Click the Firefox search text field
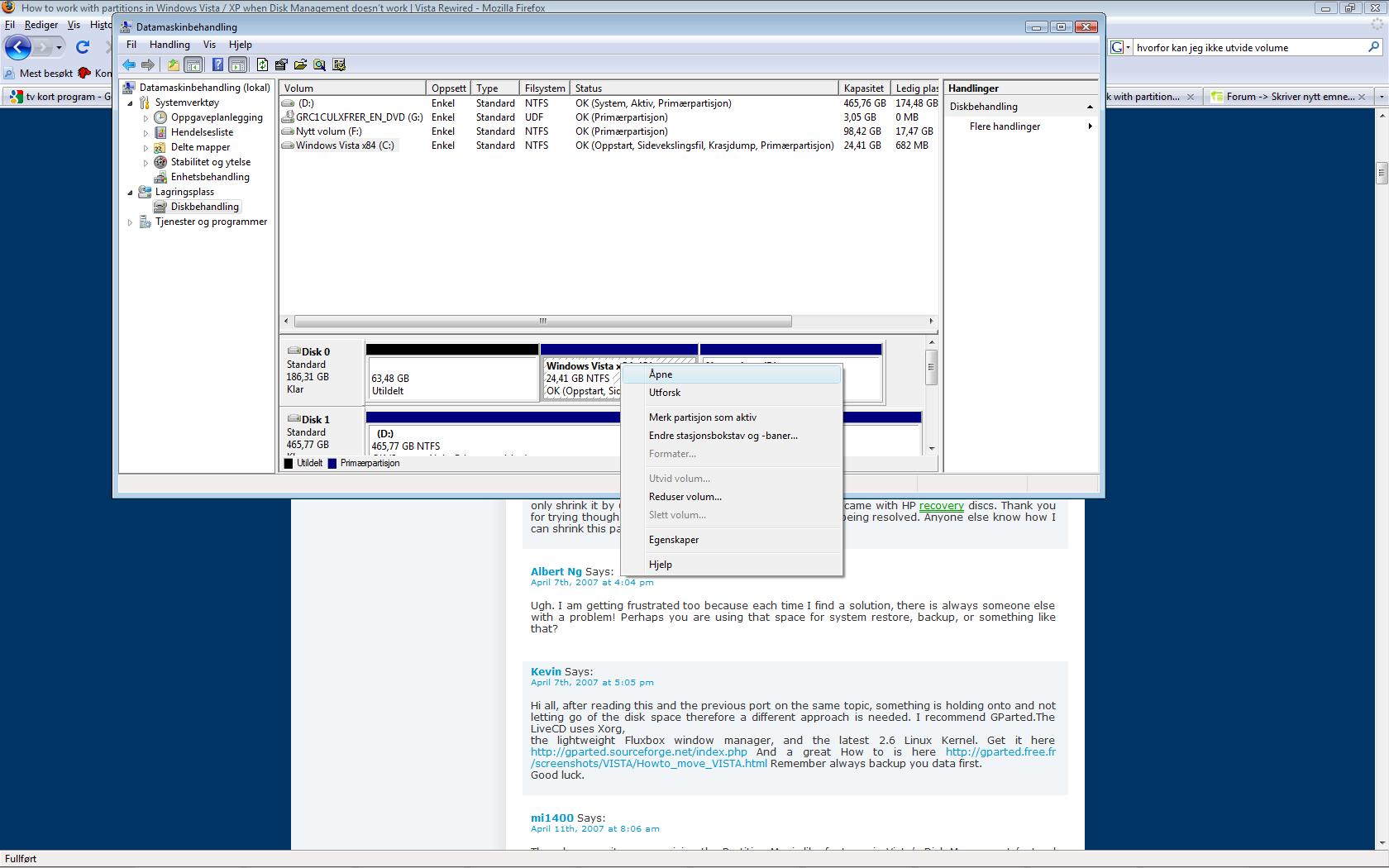 click(1248, 47)
